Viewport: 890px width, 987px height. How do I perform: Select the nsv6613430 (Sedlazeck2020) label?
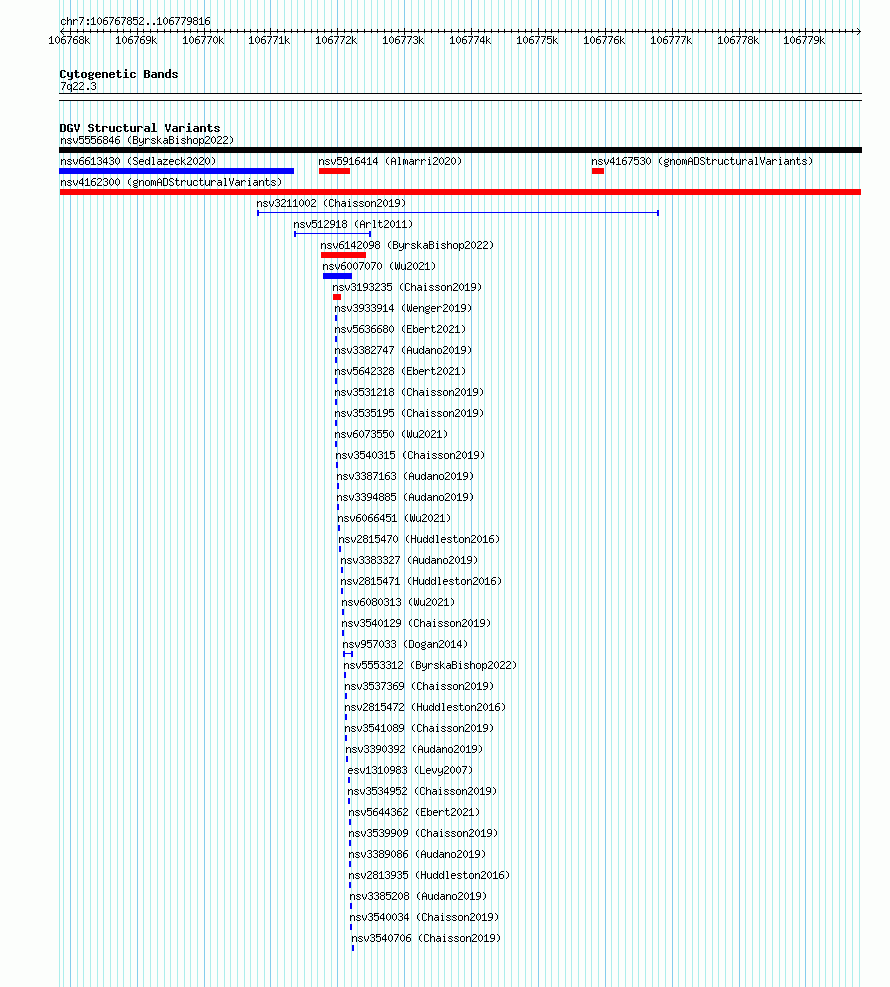coord(138,161)
